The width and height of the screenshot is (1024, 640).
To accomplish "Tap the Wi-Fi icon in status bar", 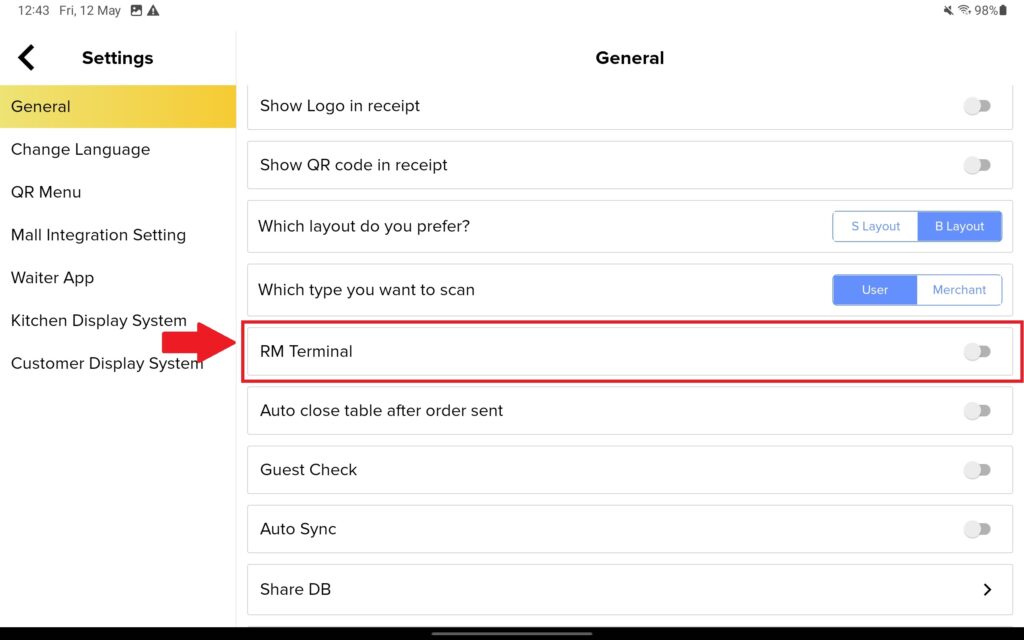I will [x=964, y=11].
